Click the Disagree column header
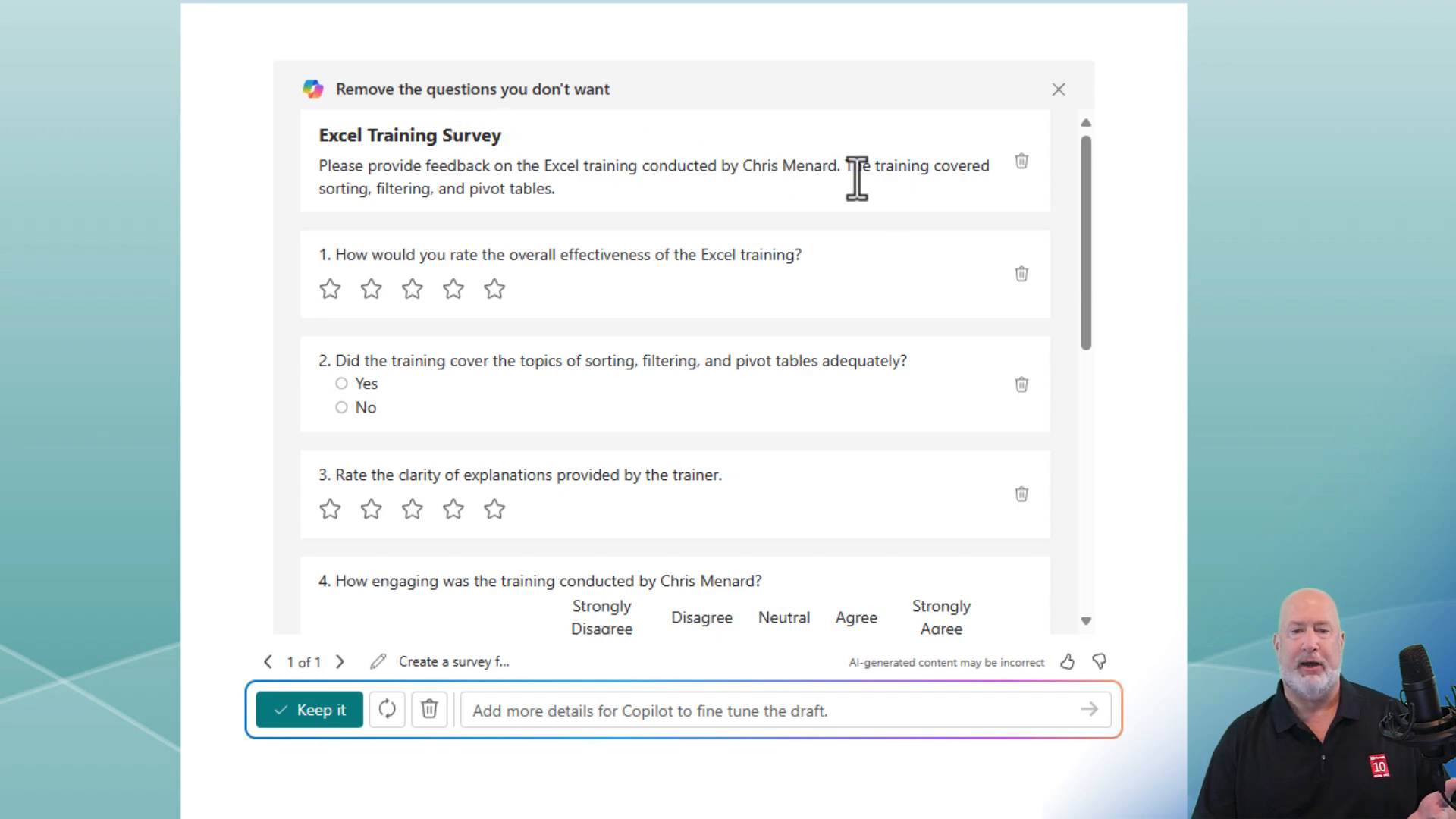Screen dimensions: 1456x819 pyautogui.click(x=701, y=618)
